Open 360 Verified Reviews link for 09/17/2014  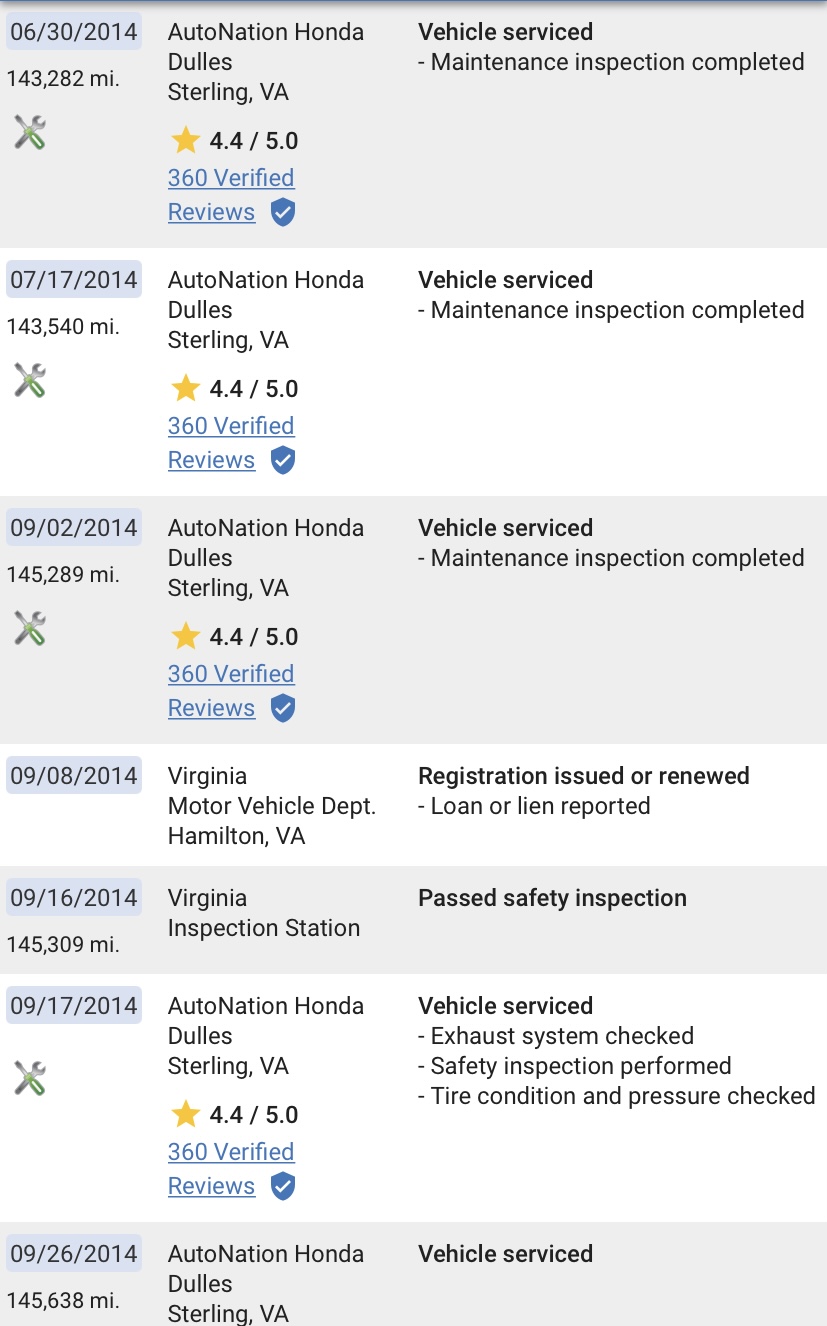point(231,1169)
